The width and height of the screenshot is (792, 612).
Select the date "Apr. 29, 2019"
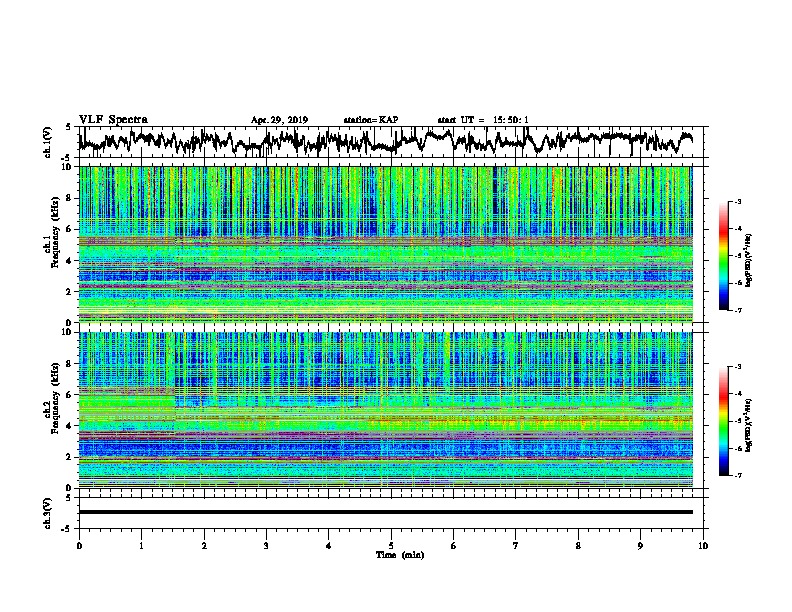[279, 120]
